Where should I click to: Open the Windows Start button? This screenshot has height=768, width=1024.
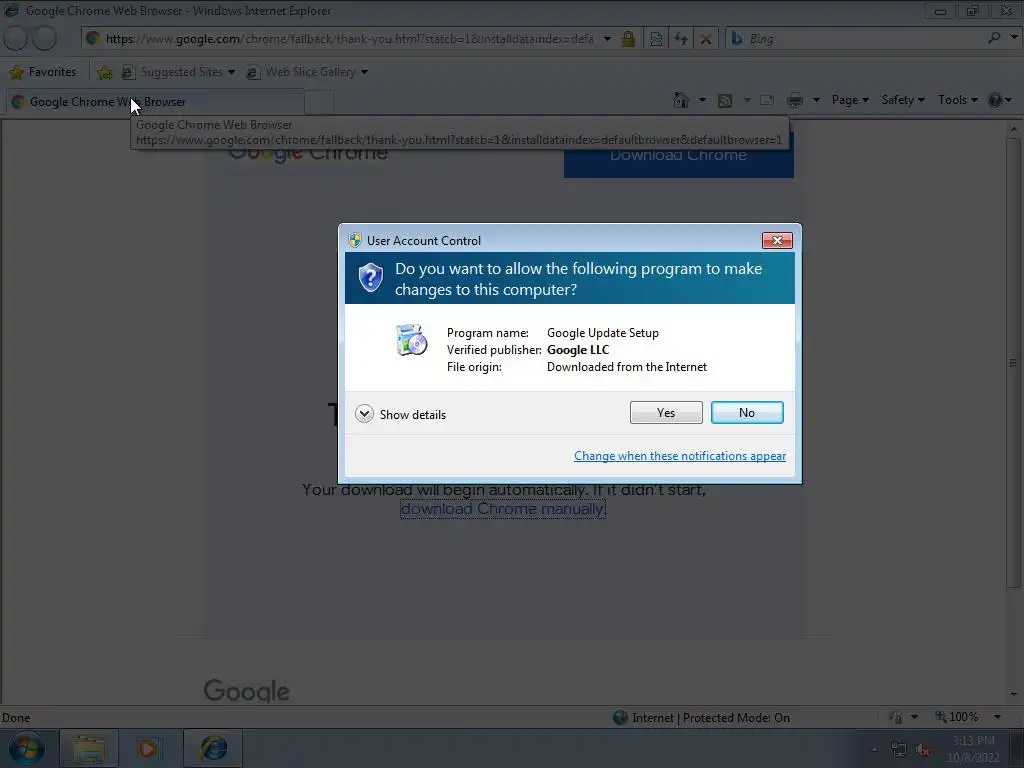tap(27, 748)
